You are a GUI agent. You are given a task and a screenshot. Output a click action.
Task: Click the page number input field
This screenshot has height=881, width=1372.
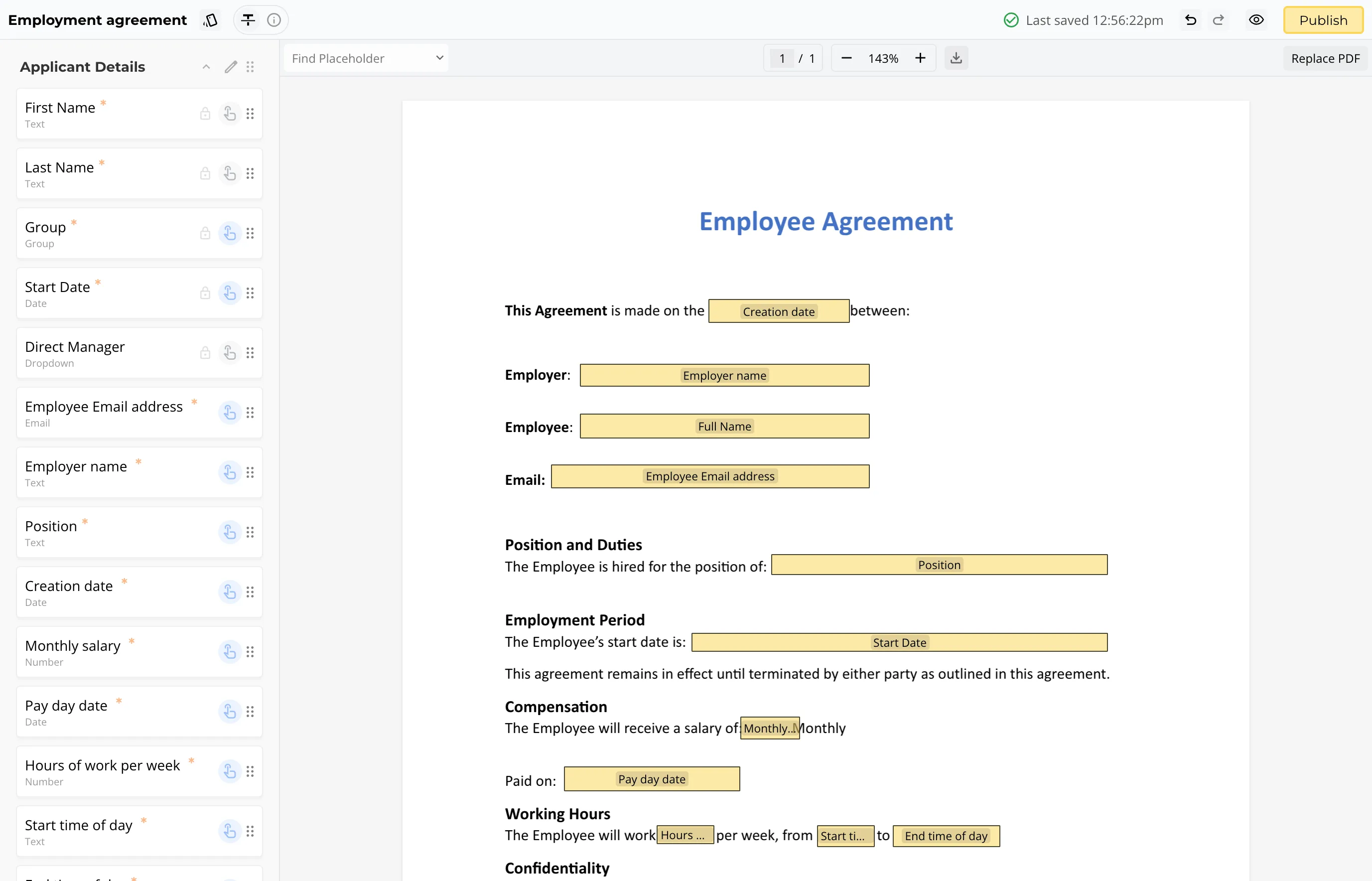(x=782, y=58)
